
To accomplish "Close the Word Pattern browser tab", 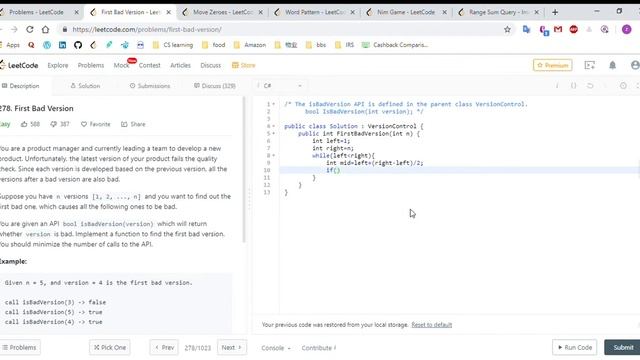I will click(353, 12).
